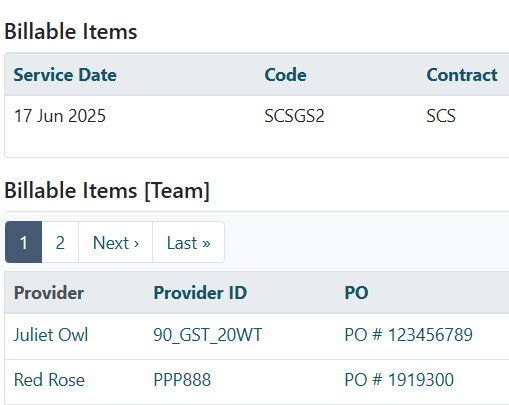Sort by PO column header
Viewport: 509px width, 405px height.
[356, 293]
